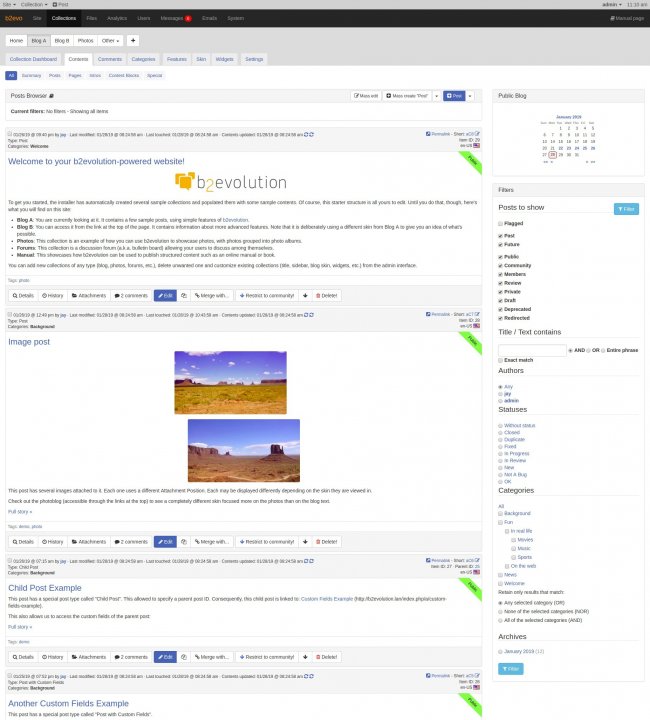Toggle the Deprecated checkbox
Viewport: 650px width, 720px height.
[x=500, y=309]
